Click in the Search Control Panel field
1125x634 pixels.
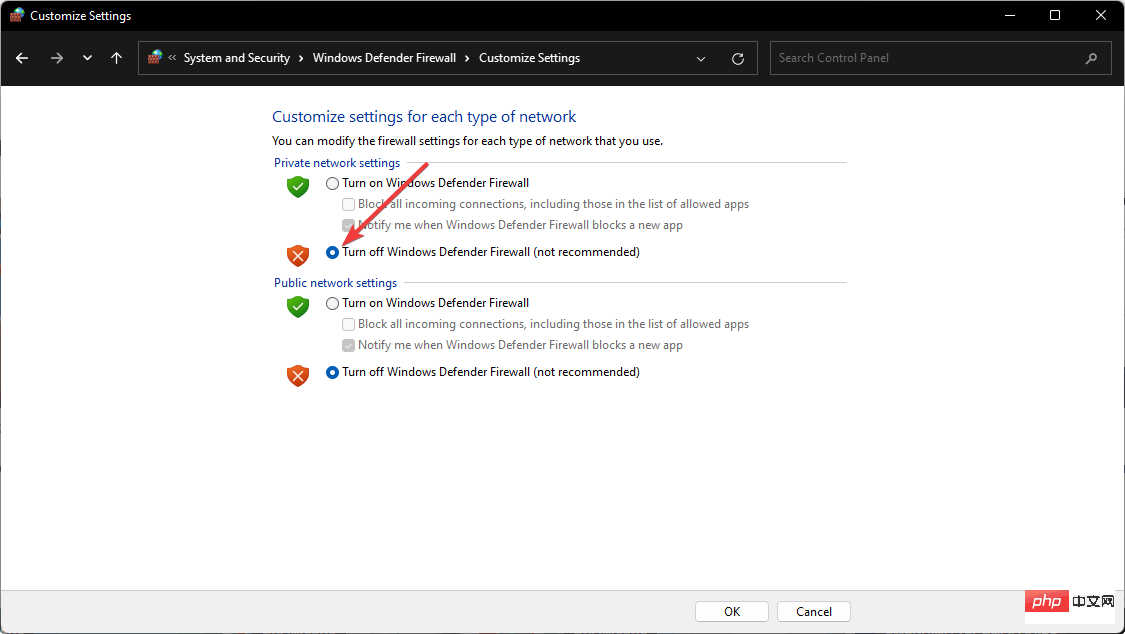pyautogui.click(x=925, y=58)
